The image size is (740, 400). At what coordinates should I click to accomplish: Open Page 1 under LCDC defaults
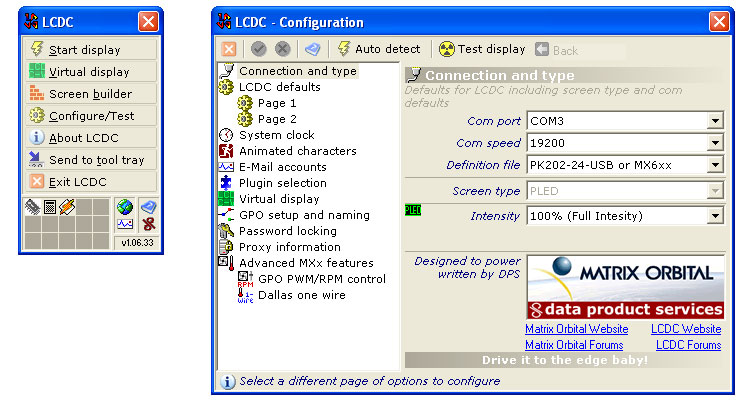(277, 103)
